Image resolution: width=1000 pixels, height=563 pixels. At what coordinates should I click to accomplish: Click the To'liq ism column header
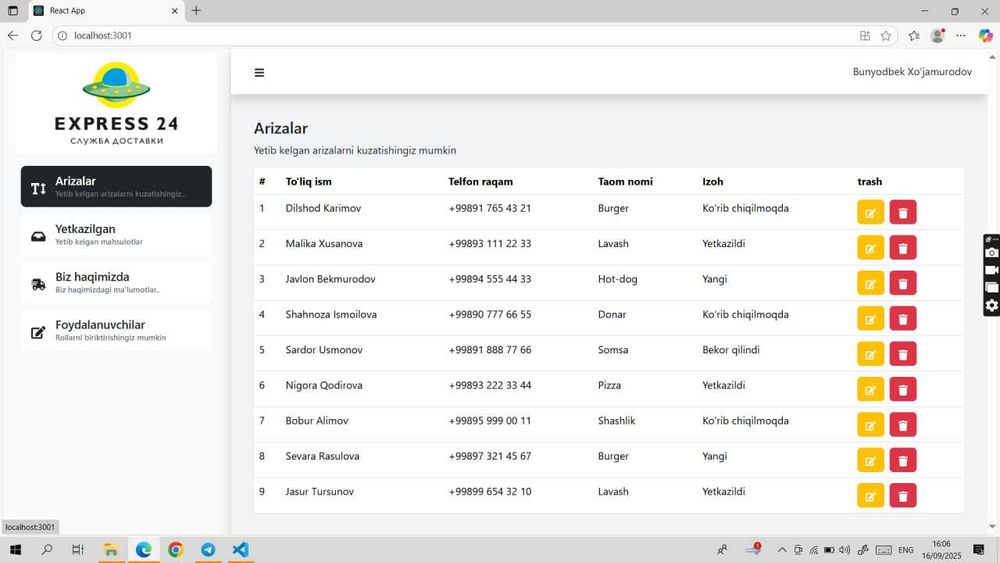tap(308, 182)
